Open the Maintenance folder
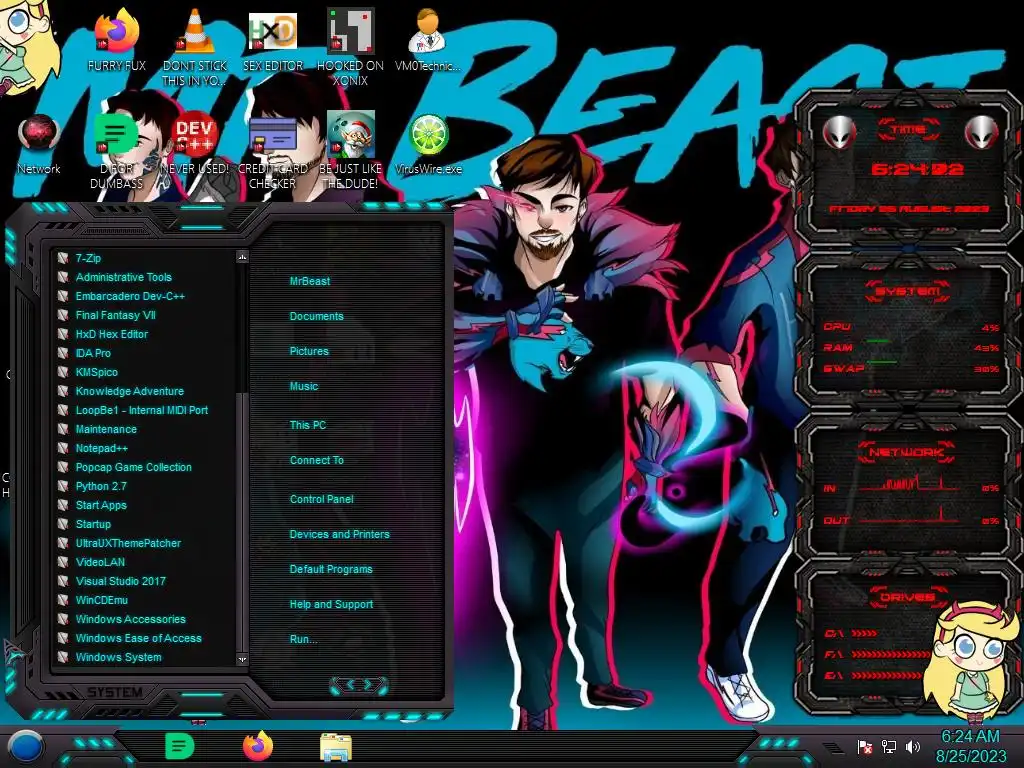This screenshot has width=1024, height=768. click(x=106, y=429)
